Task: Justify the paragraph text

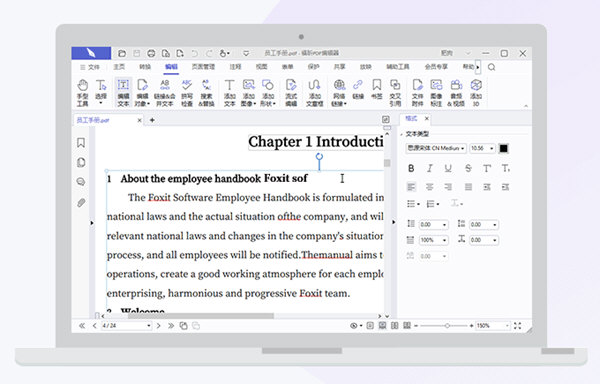Action: [x=468, y=187]
